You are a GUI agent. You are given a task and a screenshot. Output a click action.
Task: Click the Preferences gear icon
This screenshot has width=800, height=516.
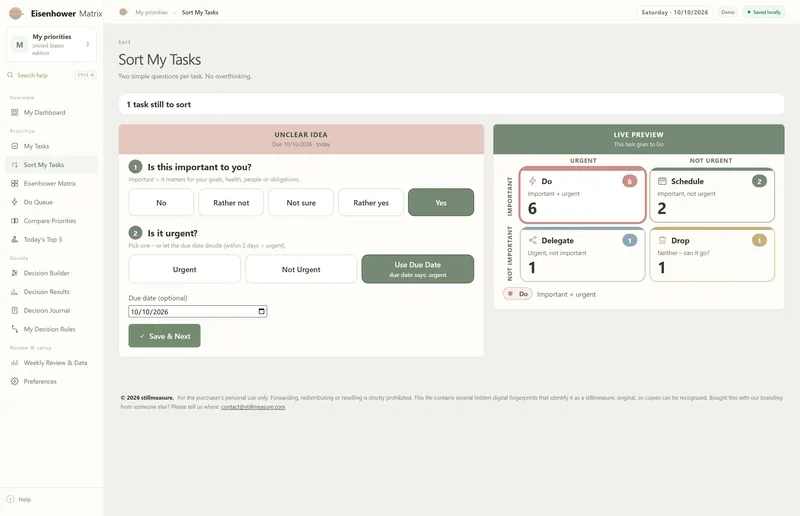tap(14, 381)
